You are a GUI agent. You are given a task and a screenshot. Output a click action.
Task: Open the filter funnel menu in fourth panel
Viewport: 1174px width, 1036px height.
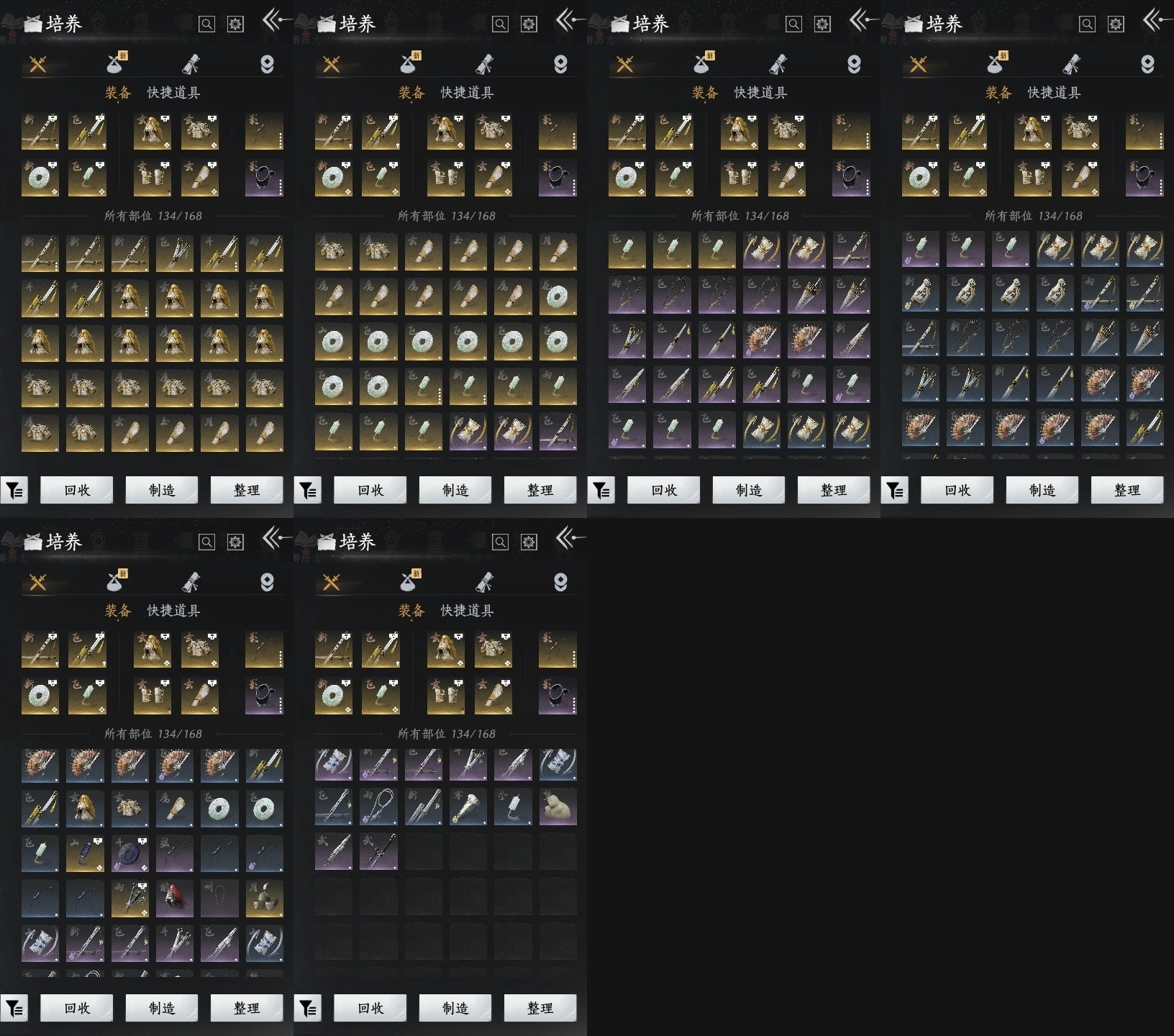[x=894, y=491]
